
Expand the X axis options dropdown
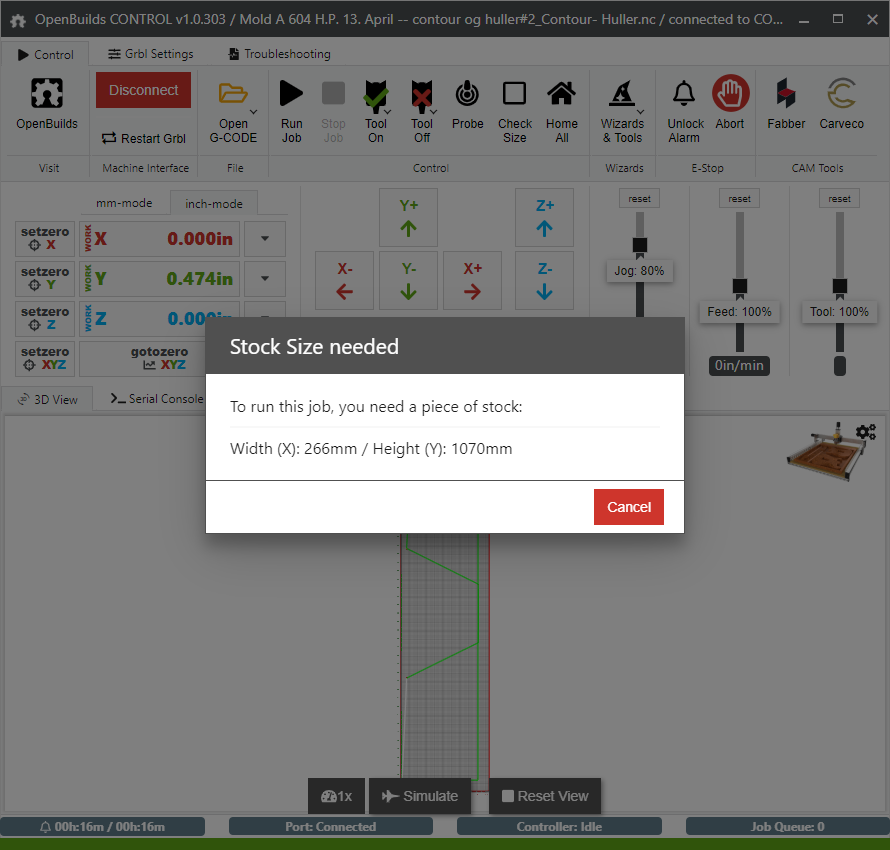[265, 239]
